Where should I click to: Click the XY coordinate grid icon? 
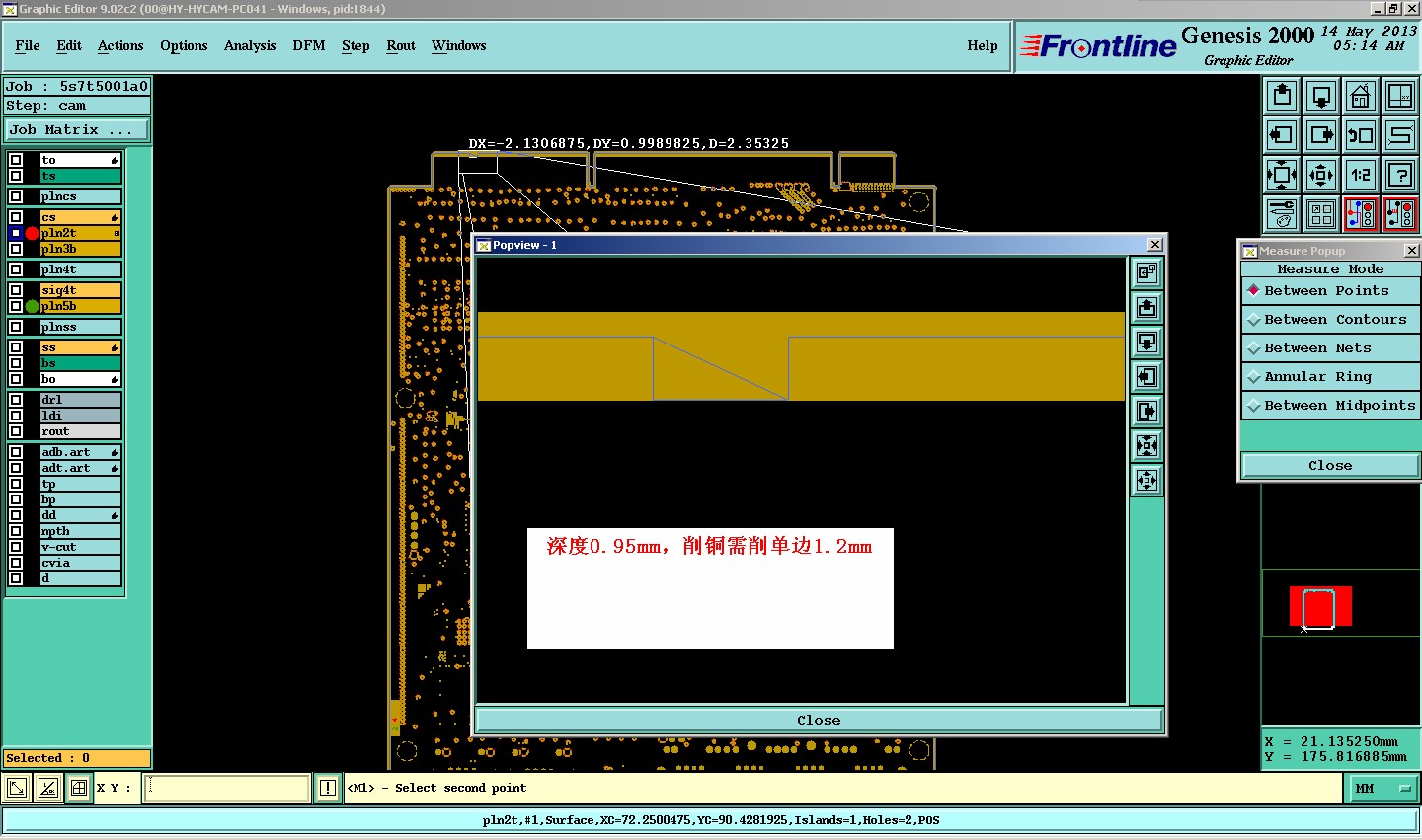[1400, 96]
